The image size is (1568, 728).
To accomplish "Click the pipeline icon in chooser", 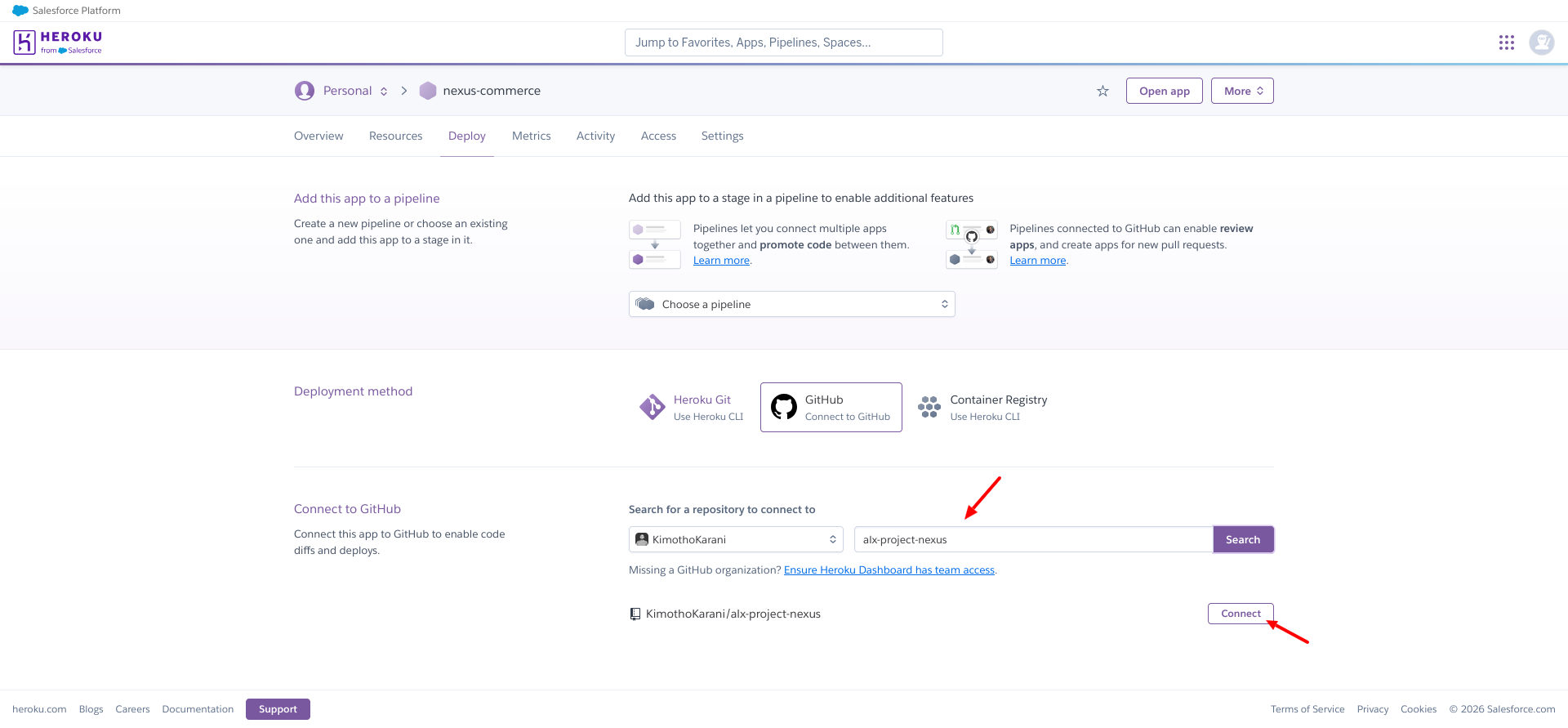I will click(x=645, y=304).
